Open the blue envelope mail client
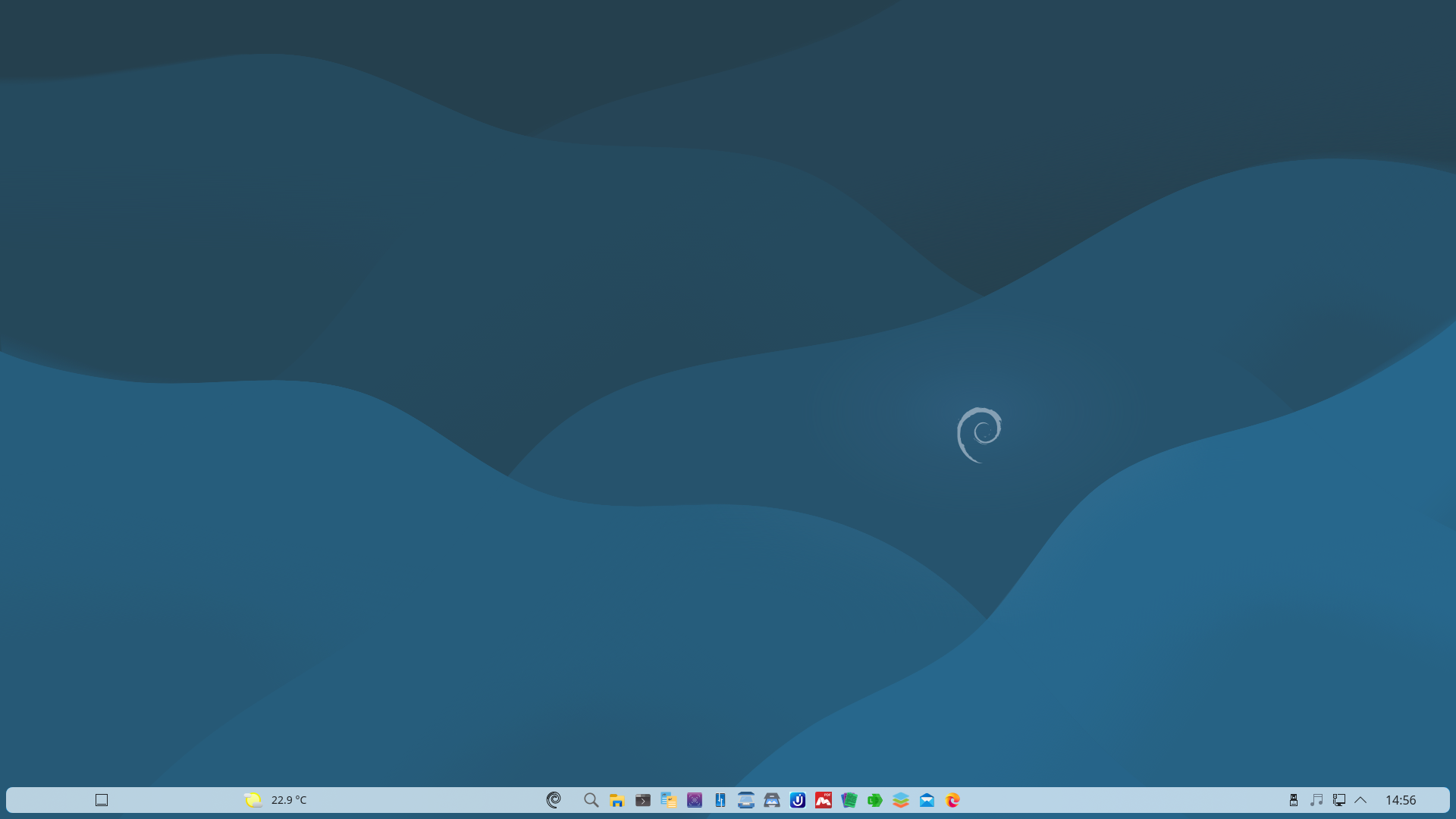 [927, 800]
